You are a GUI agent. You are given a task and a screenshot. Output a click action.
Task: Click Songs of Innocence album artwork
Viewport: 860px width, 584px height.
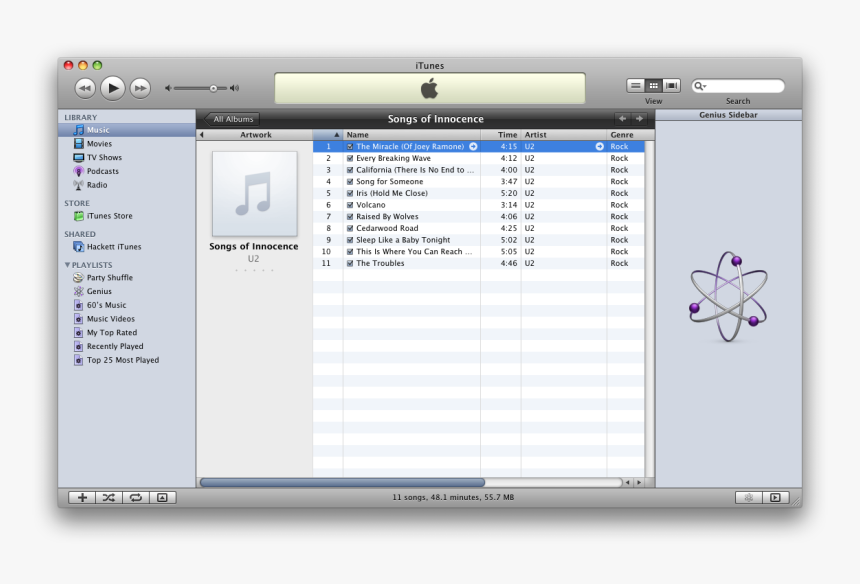255,194
